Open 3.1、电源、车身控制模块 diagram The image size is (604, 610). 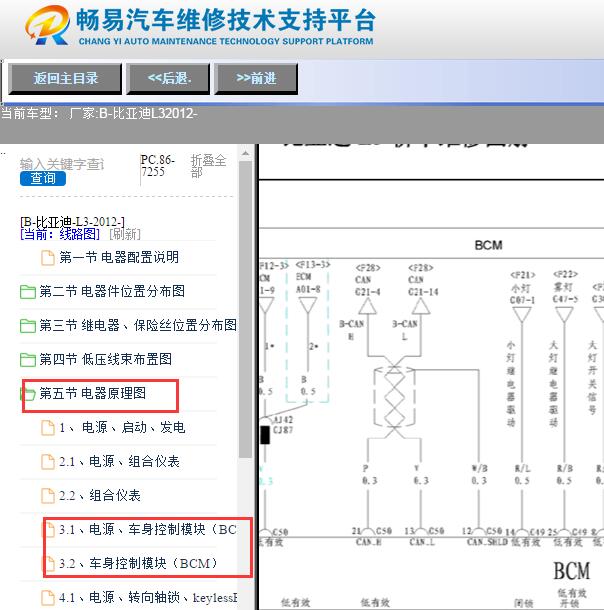click(x=148, y=529)
